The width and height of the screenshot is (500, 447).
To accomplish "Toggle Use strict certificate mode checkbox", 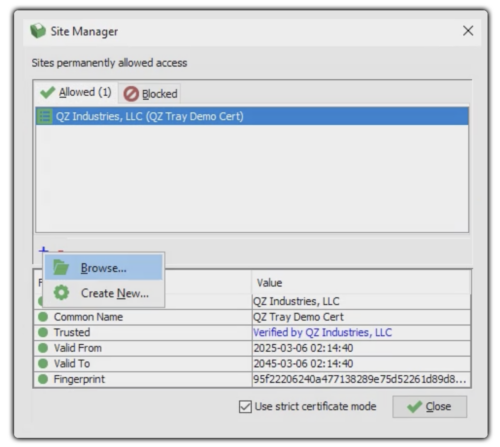I will [245, 407].
